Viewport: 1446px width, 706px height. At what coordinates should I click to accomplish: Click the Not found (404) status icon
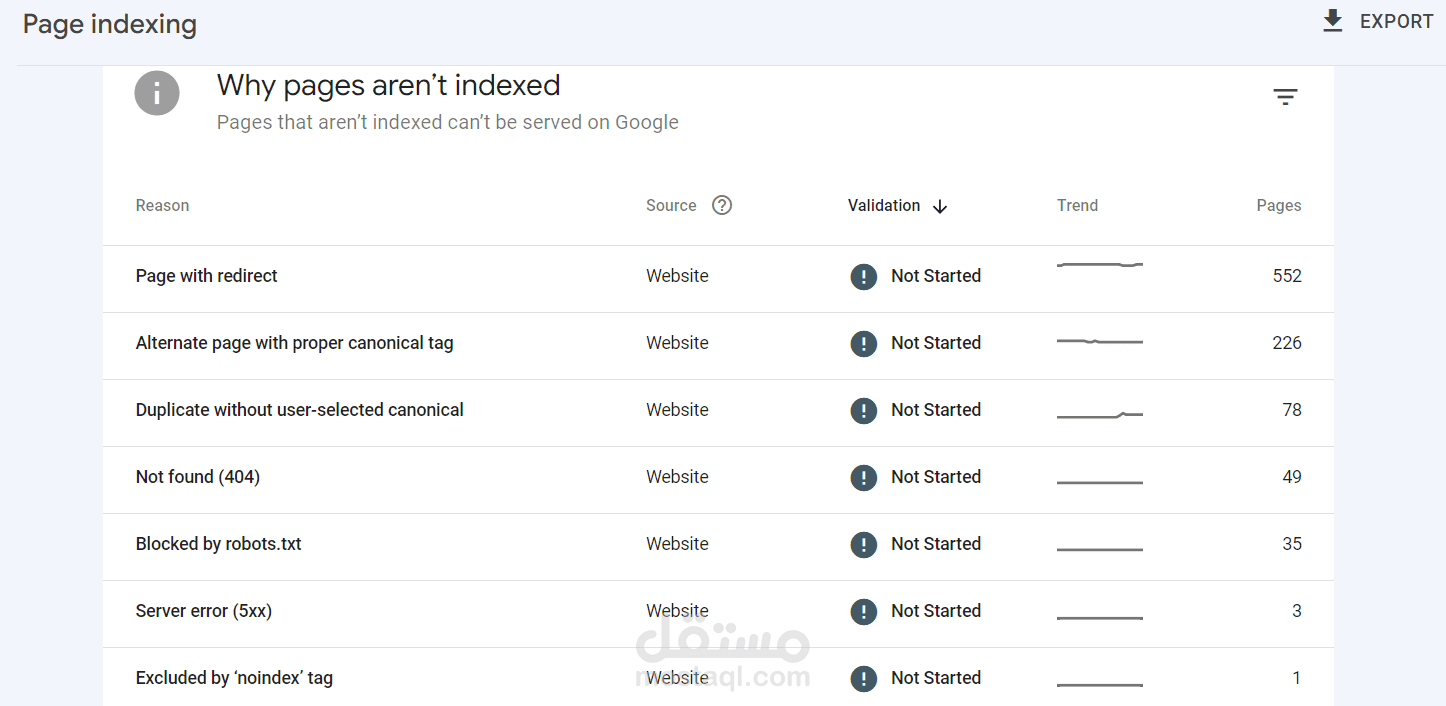tap(863, 478)
